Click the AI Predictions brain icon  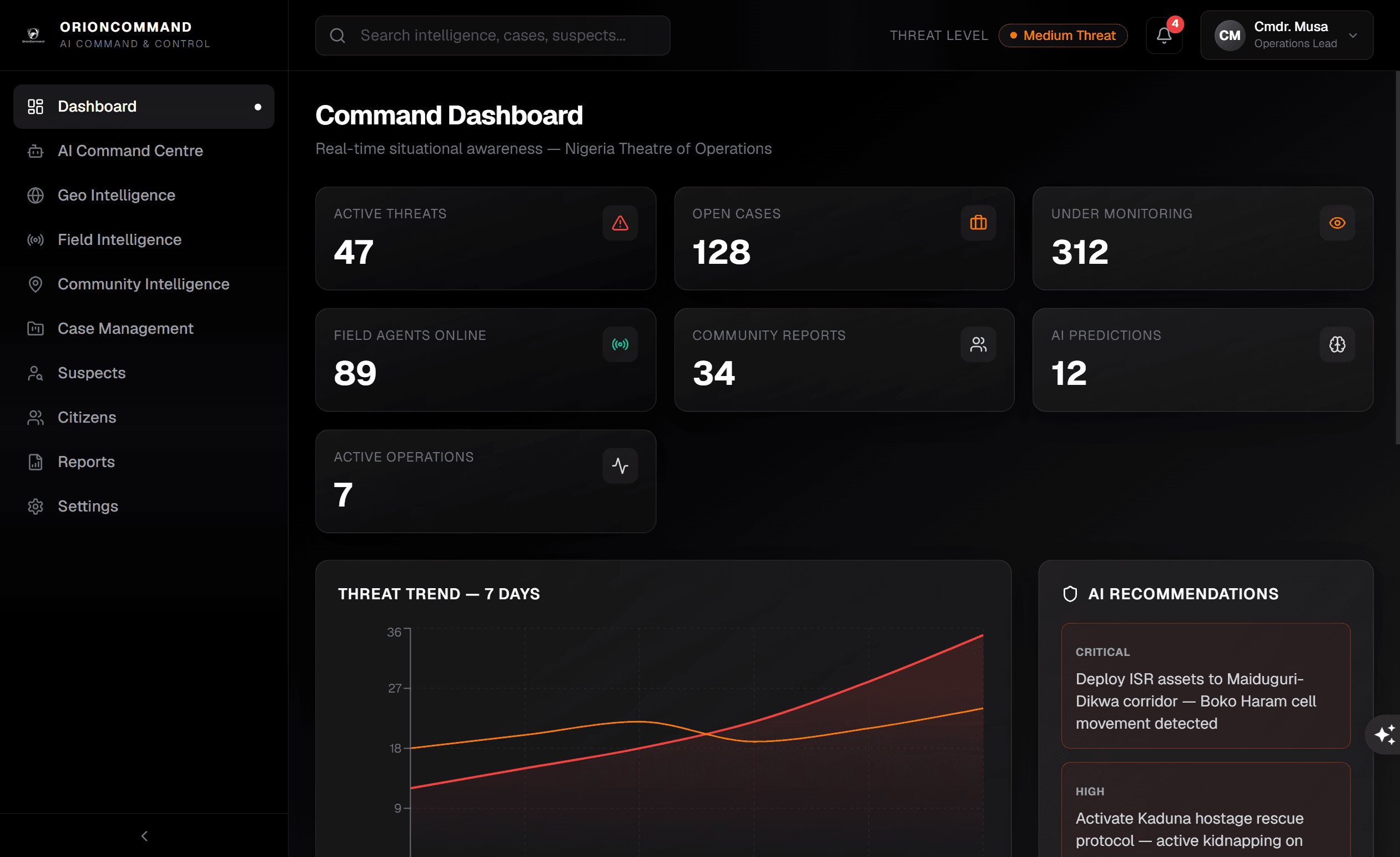[1337, 344]
